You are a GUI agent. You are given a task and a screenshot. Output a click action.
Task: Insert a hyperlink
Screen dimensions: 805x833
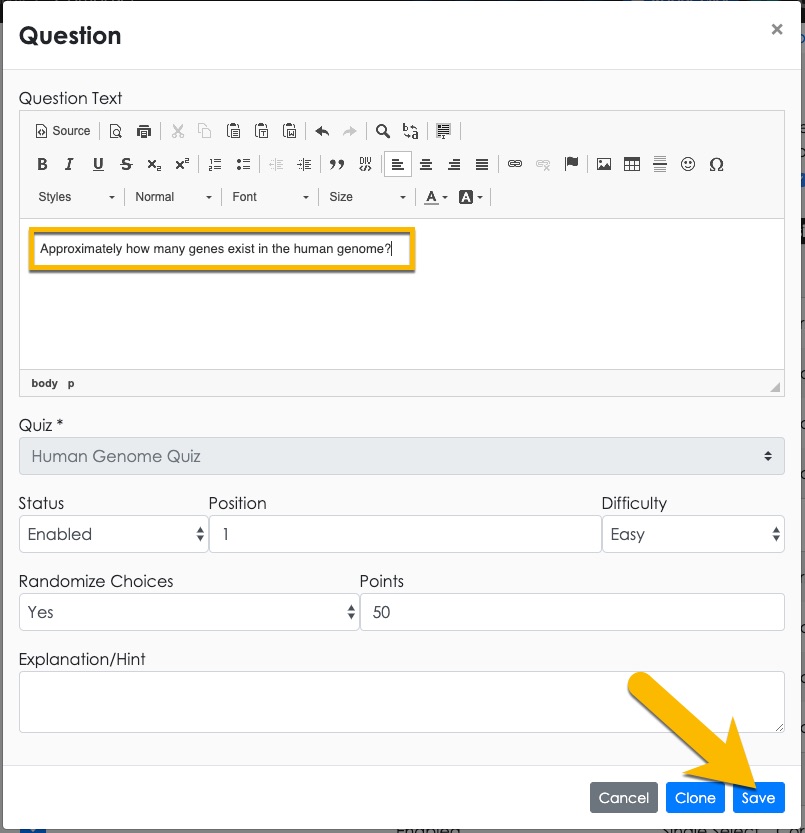coord(515,164)
